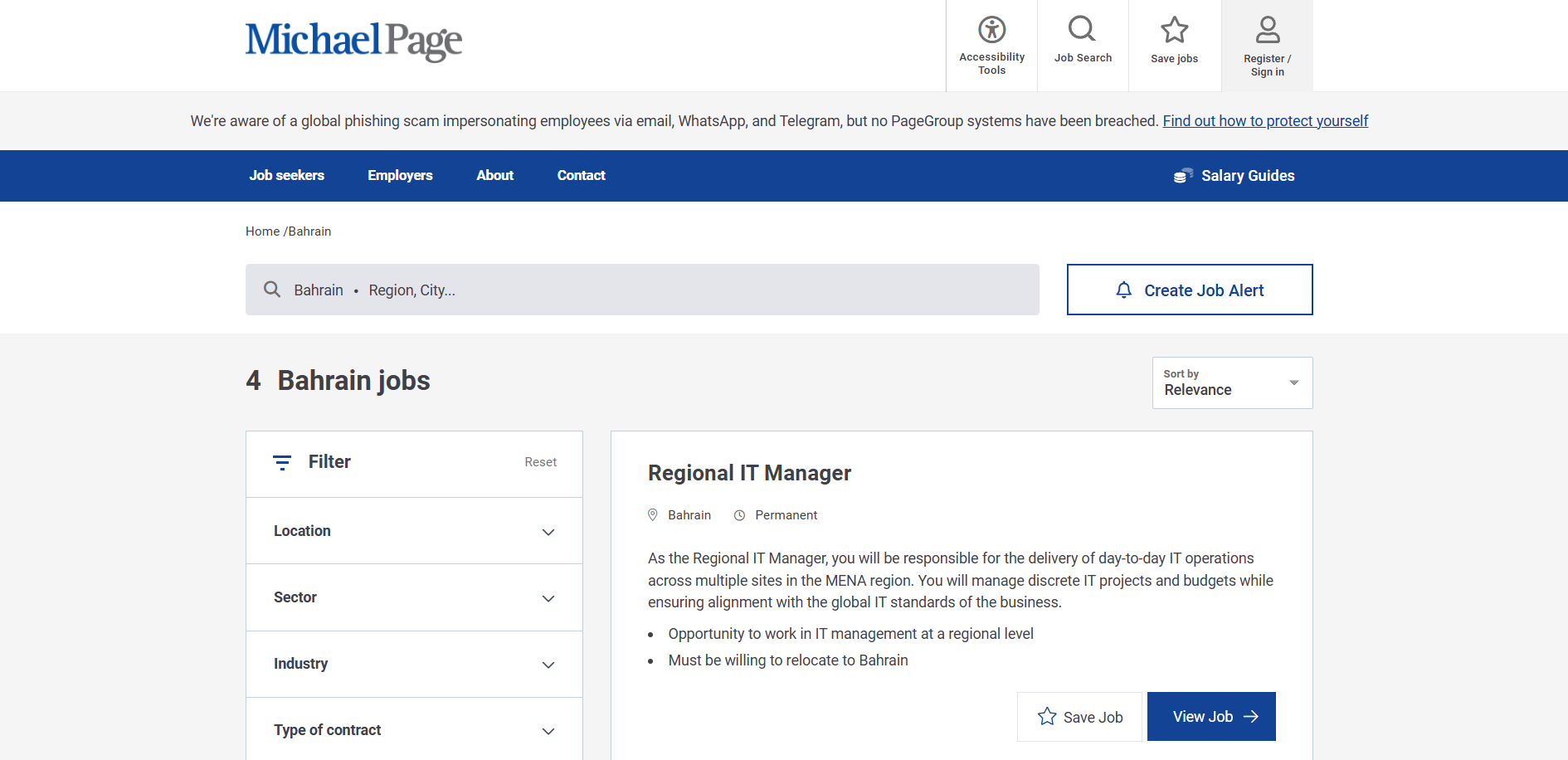1568x760 pixels.
Task: Click the Bahrain breadcrumb
Action: 309,231
